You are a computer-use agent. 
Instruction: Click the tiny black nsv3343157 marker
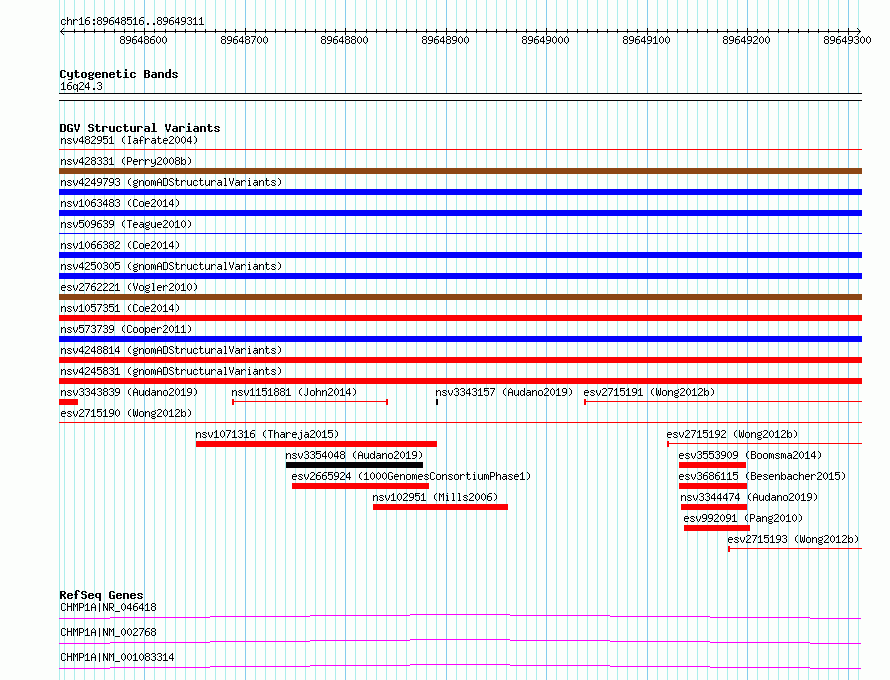pos(437,402)
